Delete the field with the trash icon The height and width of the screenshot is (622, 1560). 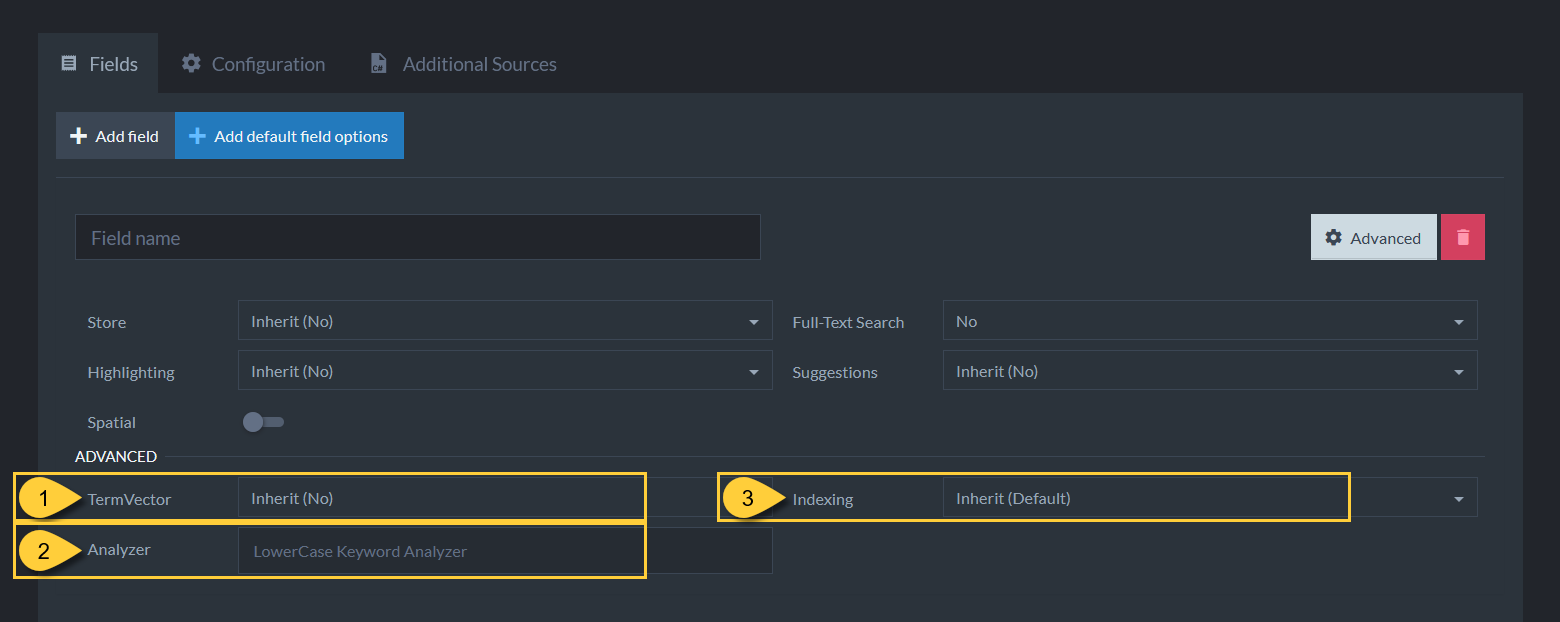(1462, 237)
